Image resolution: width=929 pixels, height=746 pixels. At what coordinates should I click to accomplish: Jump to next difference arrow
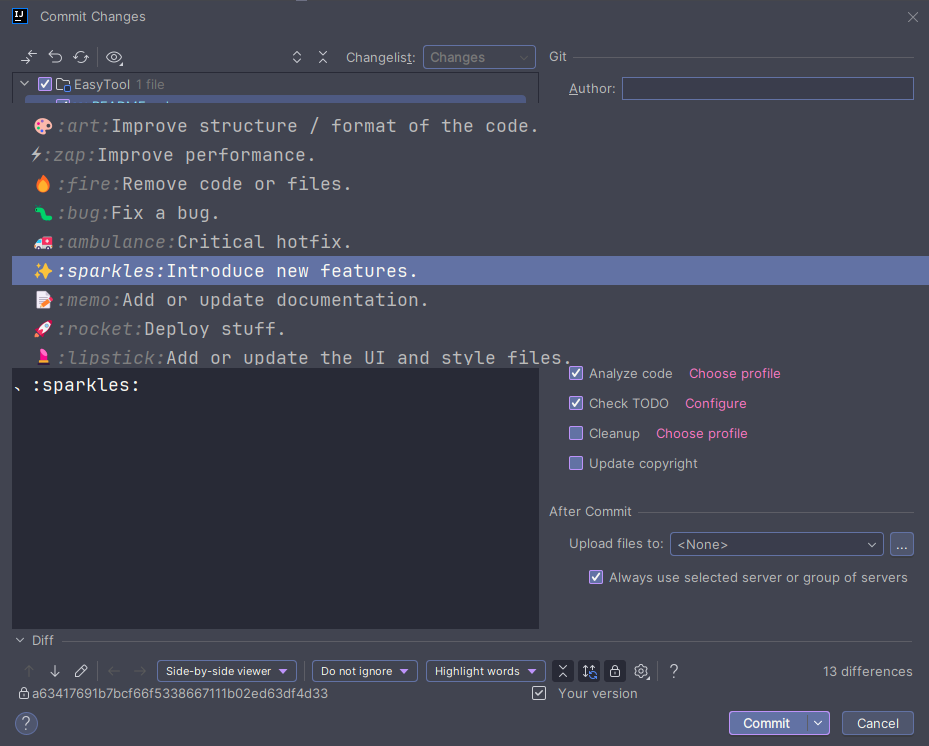click(55, 671)
